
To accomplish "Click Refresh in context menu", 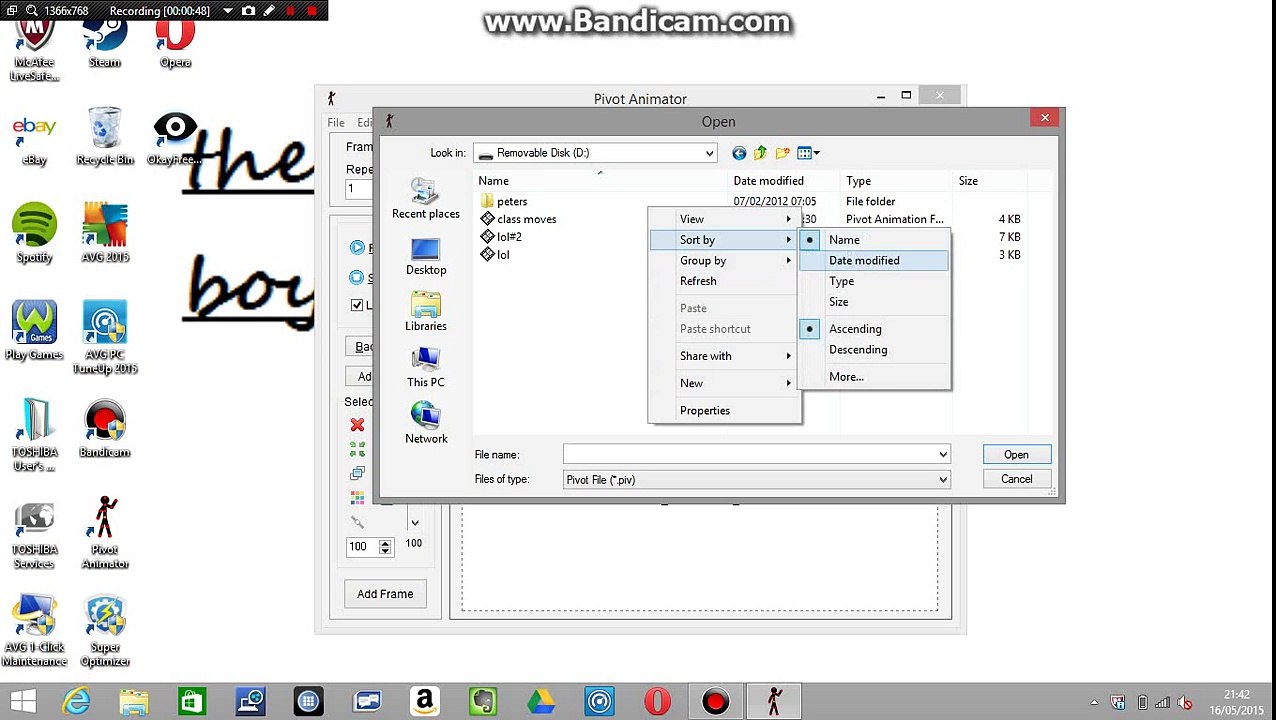I will 724,281.
